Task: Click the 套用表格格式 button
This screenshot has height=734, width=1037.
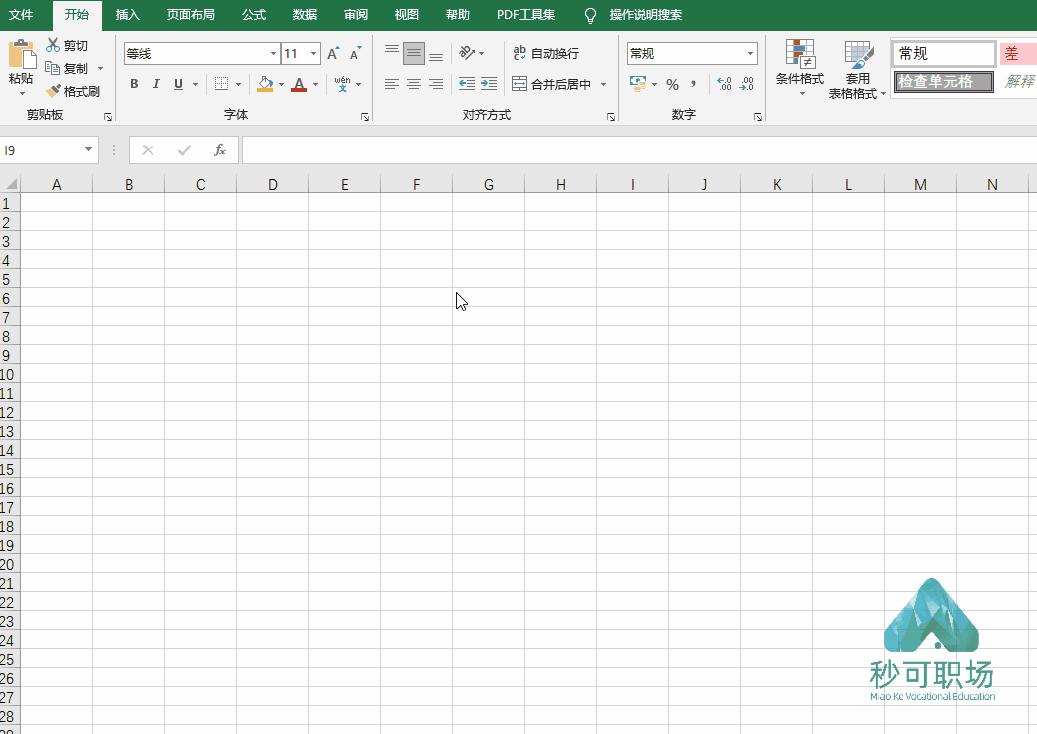Action: click(x=858, y=67)
